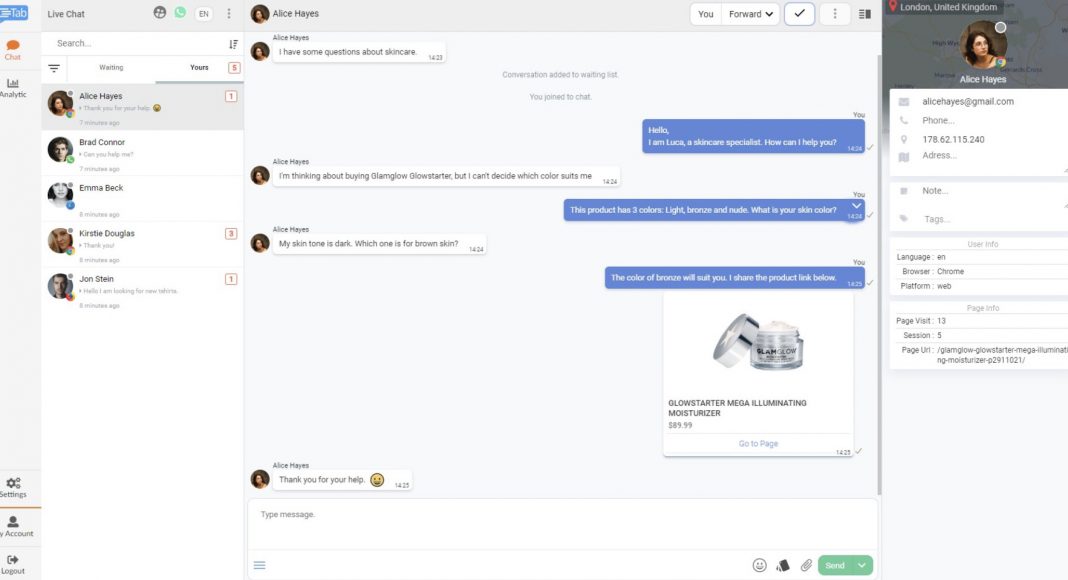Switch to the Waiting tab

tap(111, 67)
